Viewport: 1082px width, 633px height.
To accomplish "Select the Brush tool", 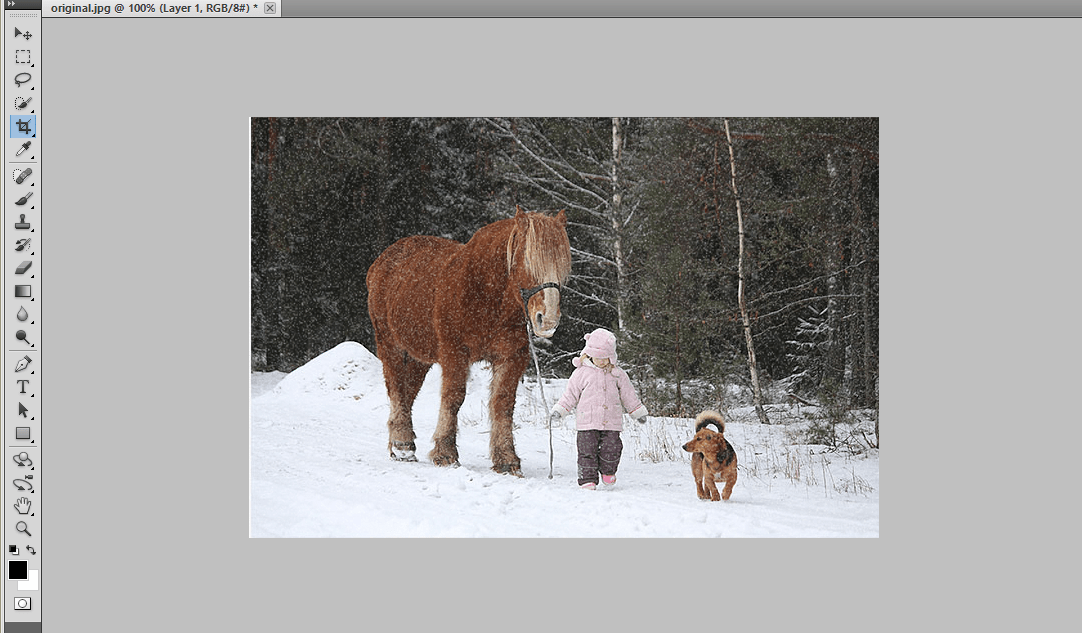I will point(23,199).
